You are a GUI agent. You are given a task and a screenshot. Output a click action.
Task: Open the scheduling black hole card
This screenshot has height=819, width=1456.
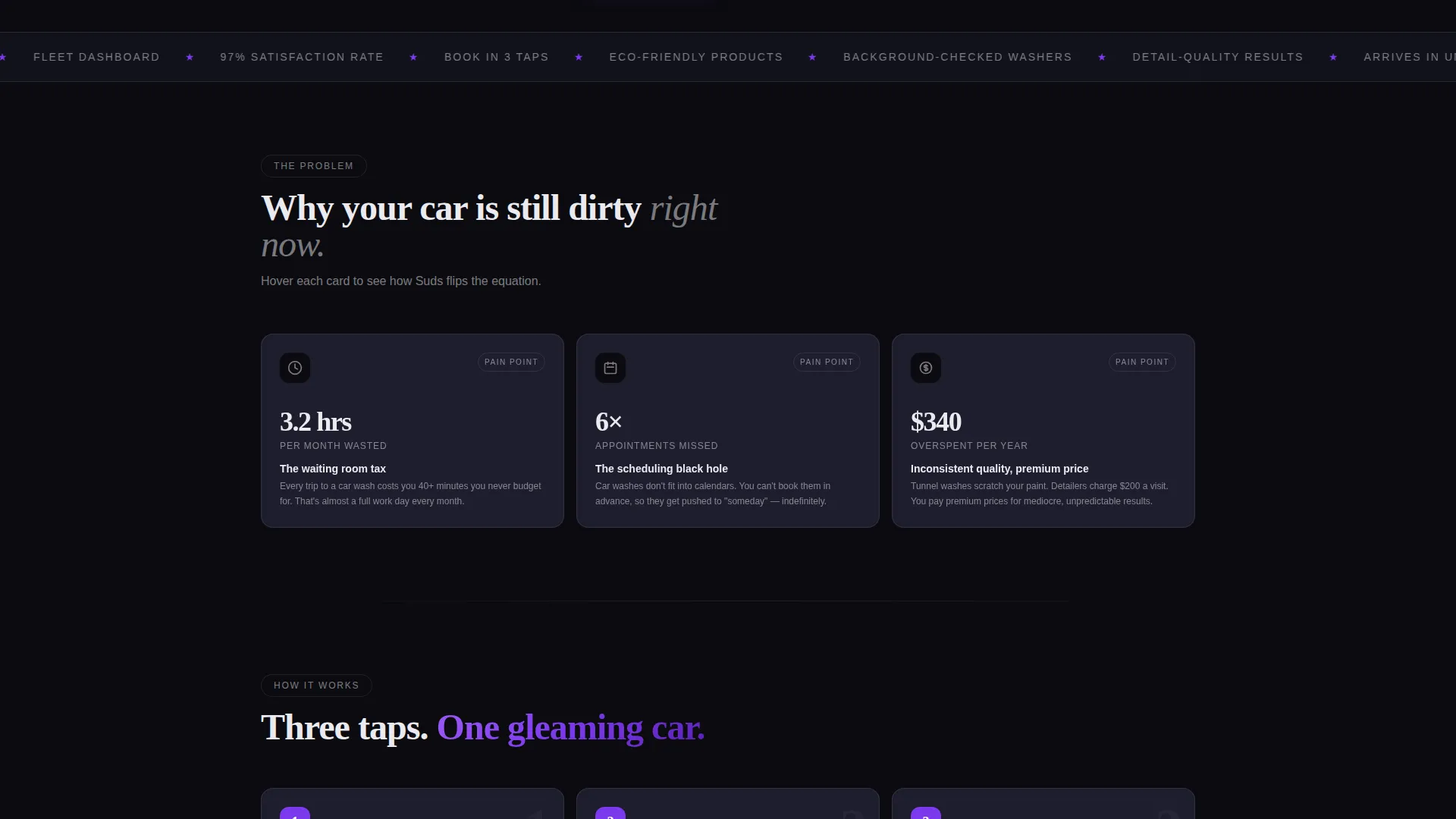point(728,431)
